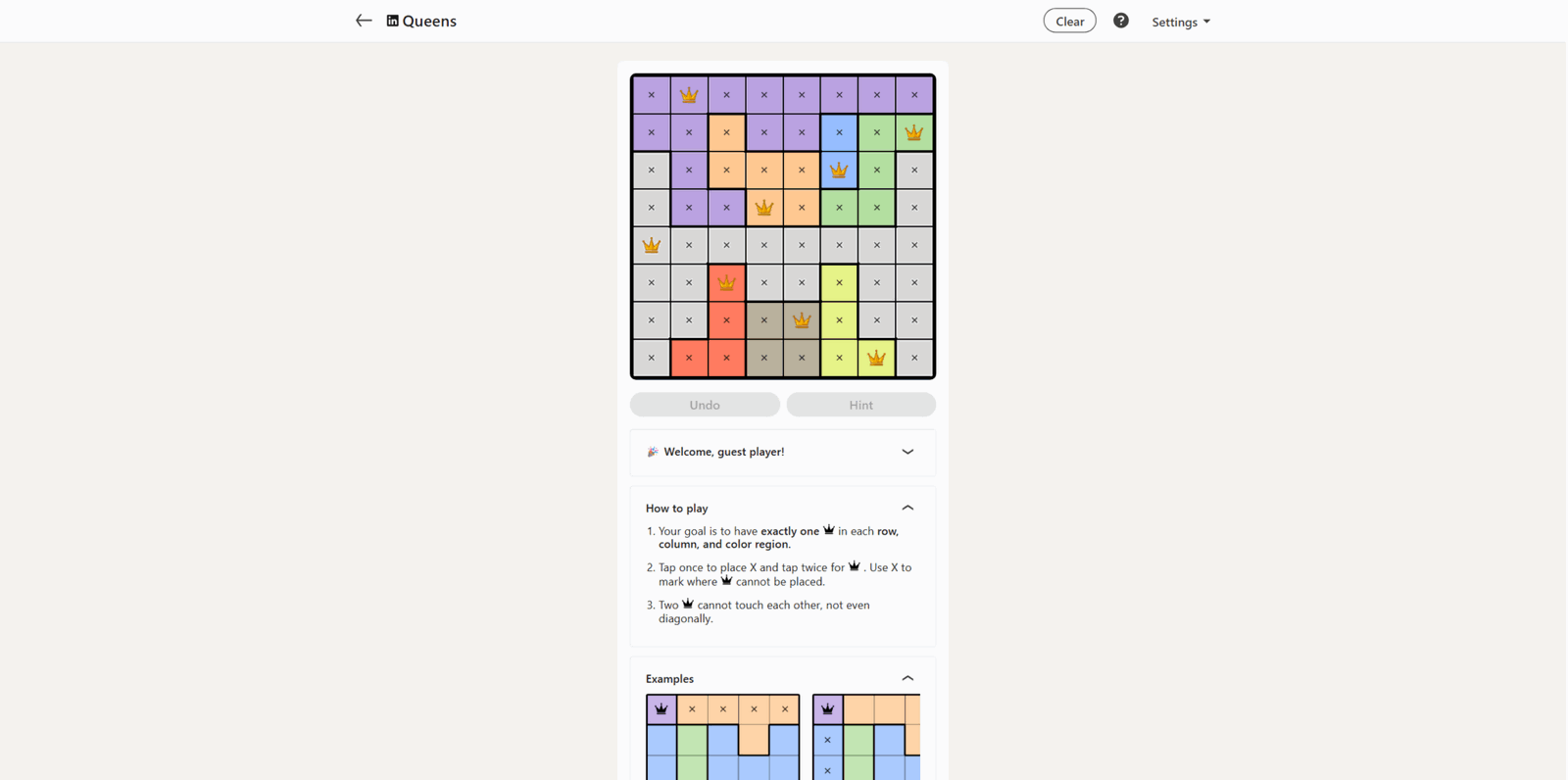Click the crown in the yellow bottom cell

tap(876, 358)
